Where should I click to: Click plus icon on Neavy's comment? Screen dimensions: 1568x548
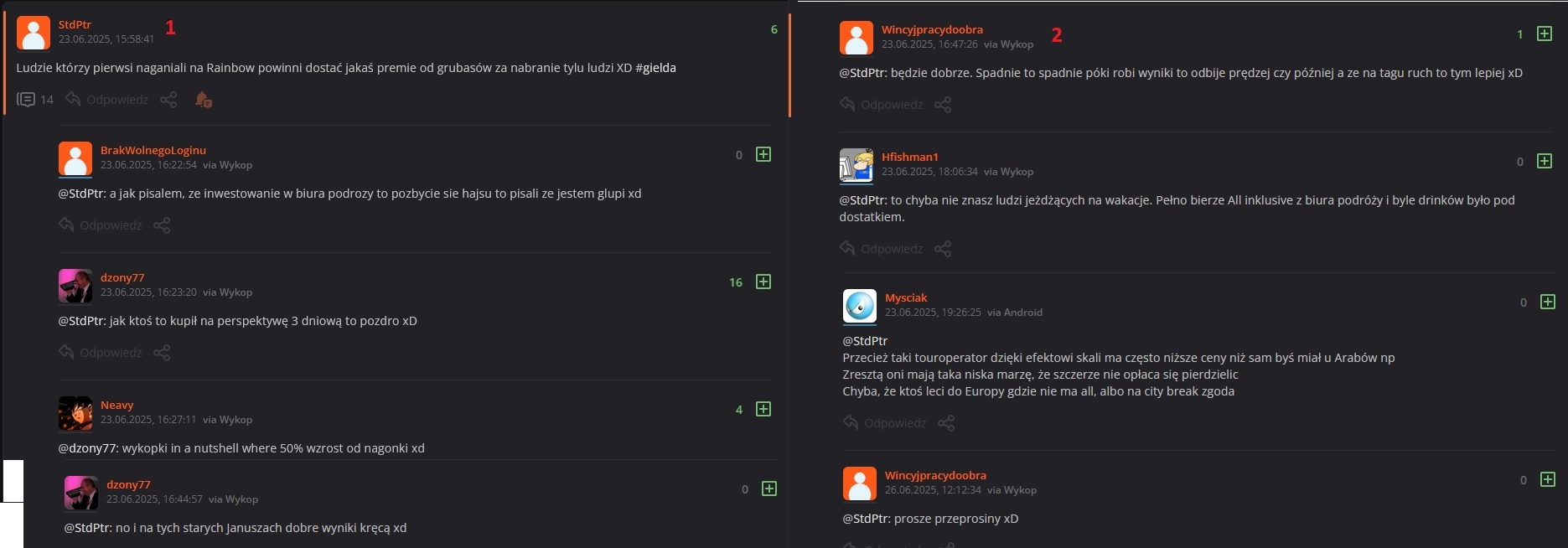(763, 409)
